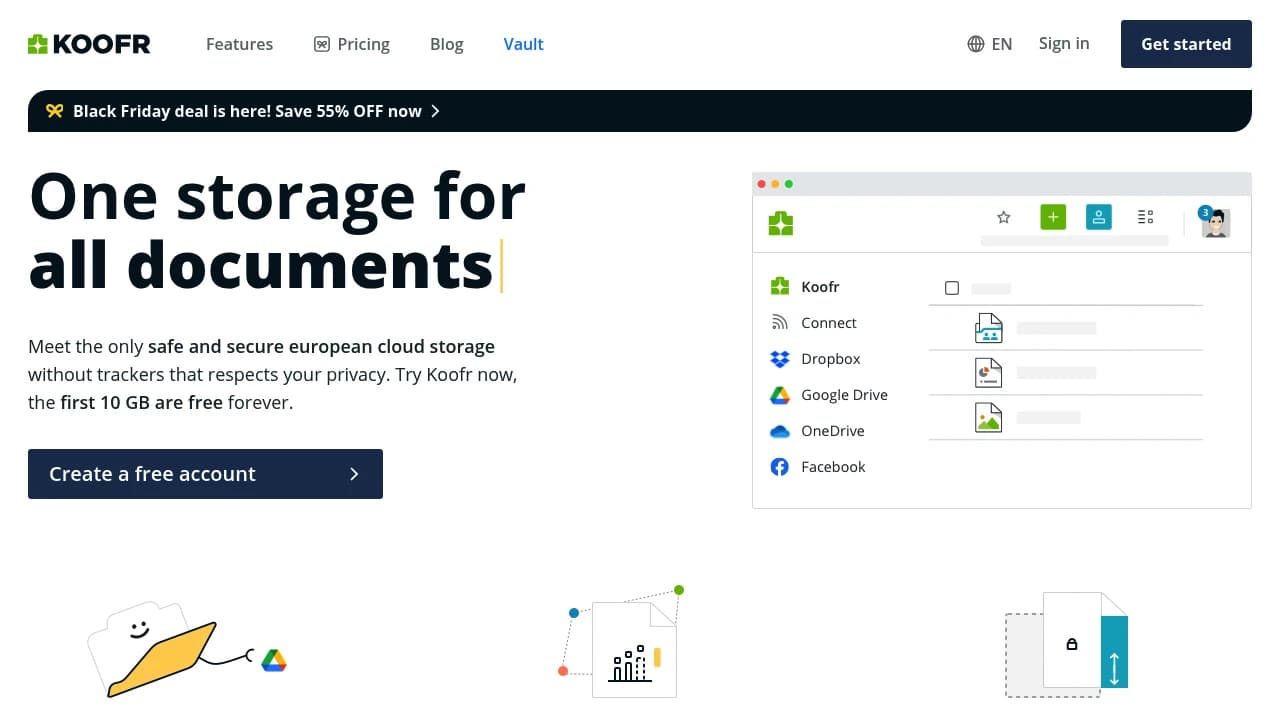Click the image file icon

tap(988, 417)
